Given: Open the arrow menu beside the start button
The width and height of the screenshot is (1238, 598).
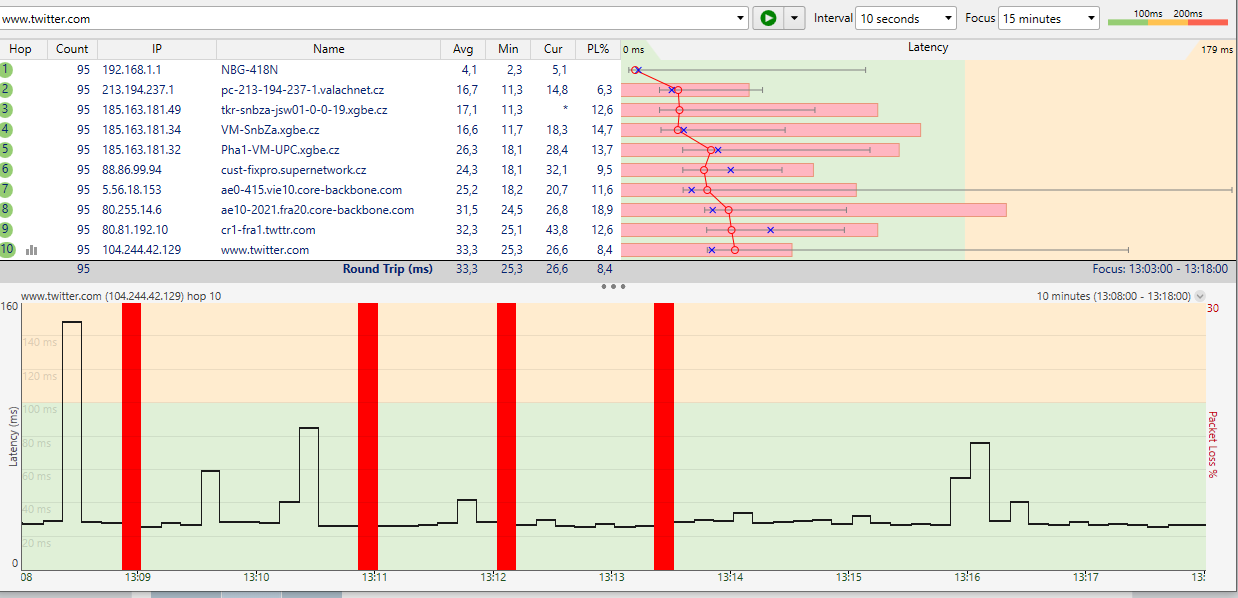Looking at the screenshot, I should [795, 18].
